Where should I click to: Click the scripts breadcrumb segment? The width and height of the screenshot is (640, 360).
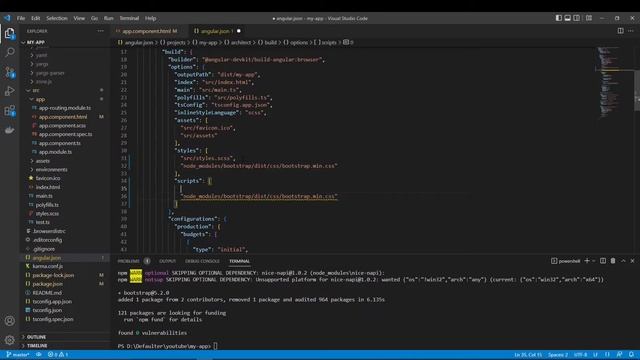pyautogui.click(x=325, y=42)
